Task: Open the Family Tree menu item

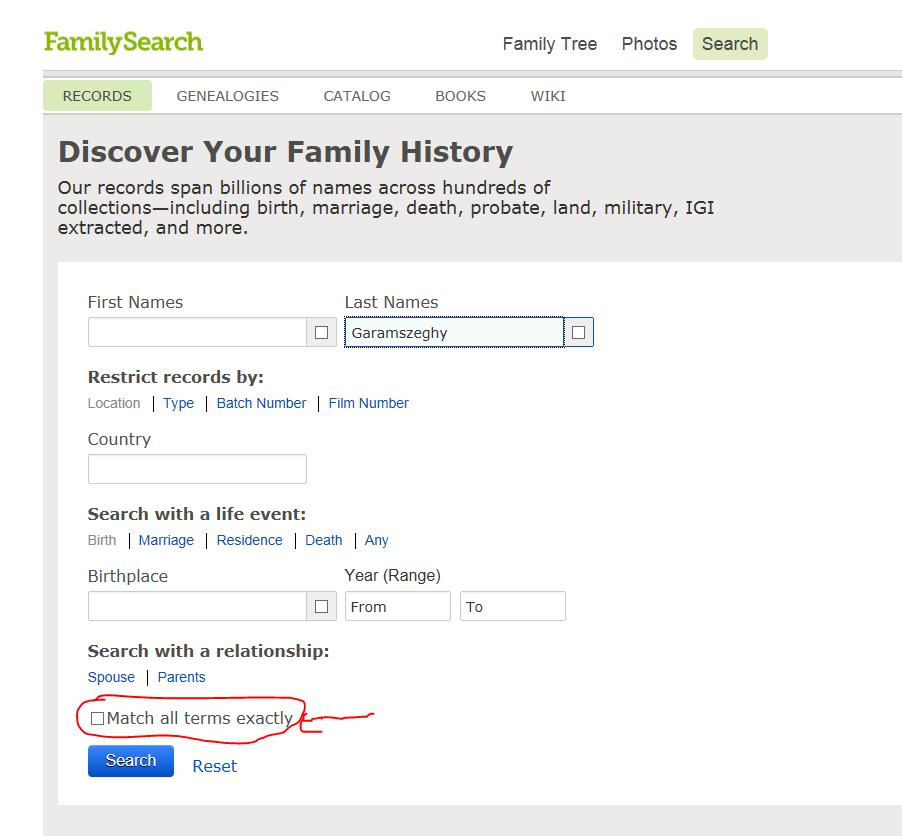Action: [x=549, y=44]
